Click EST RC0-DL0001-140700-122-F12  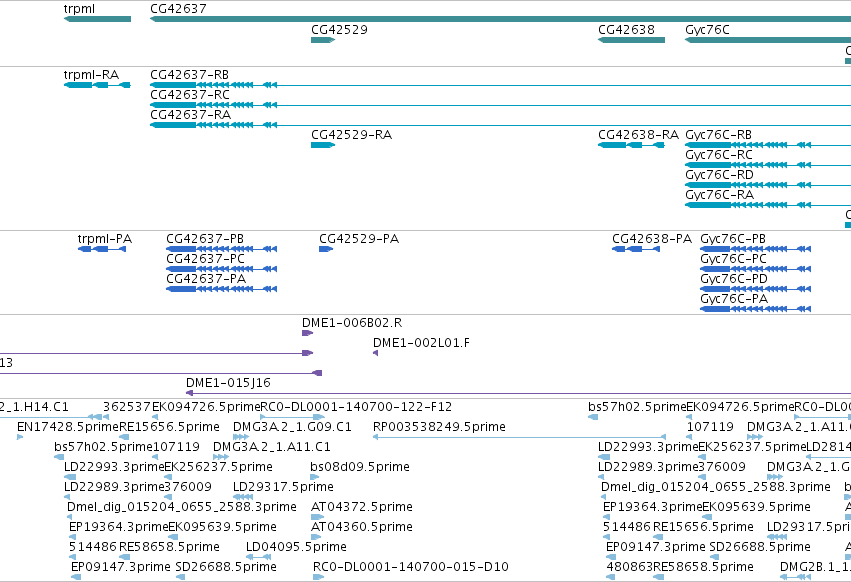tap(293, 417)
